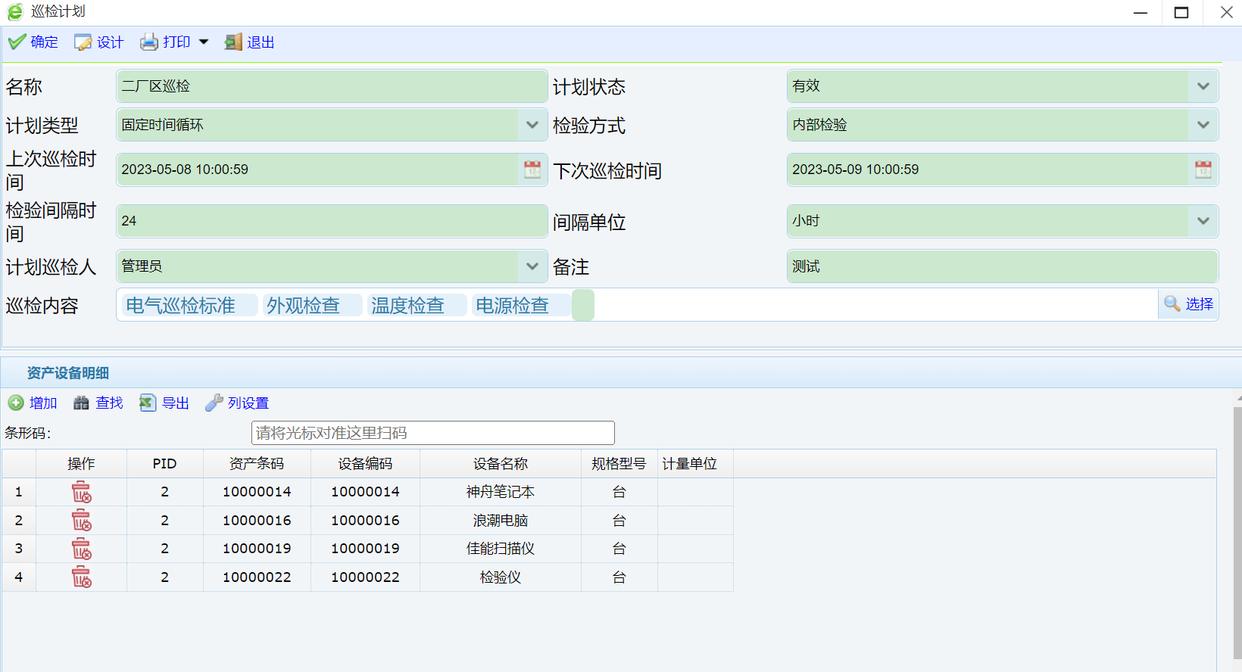Expand the 计划类型 dropdown
The width and height of the screenshot is (1242, 672).
click(x=532, y=125)
